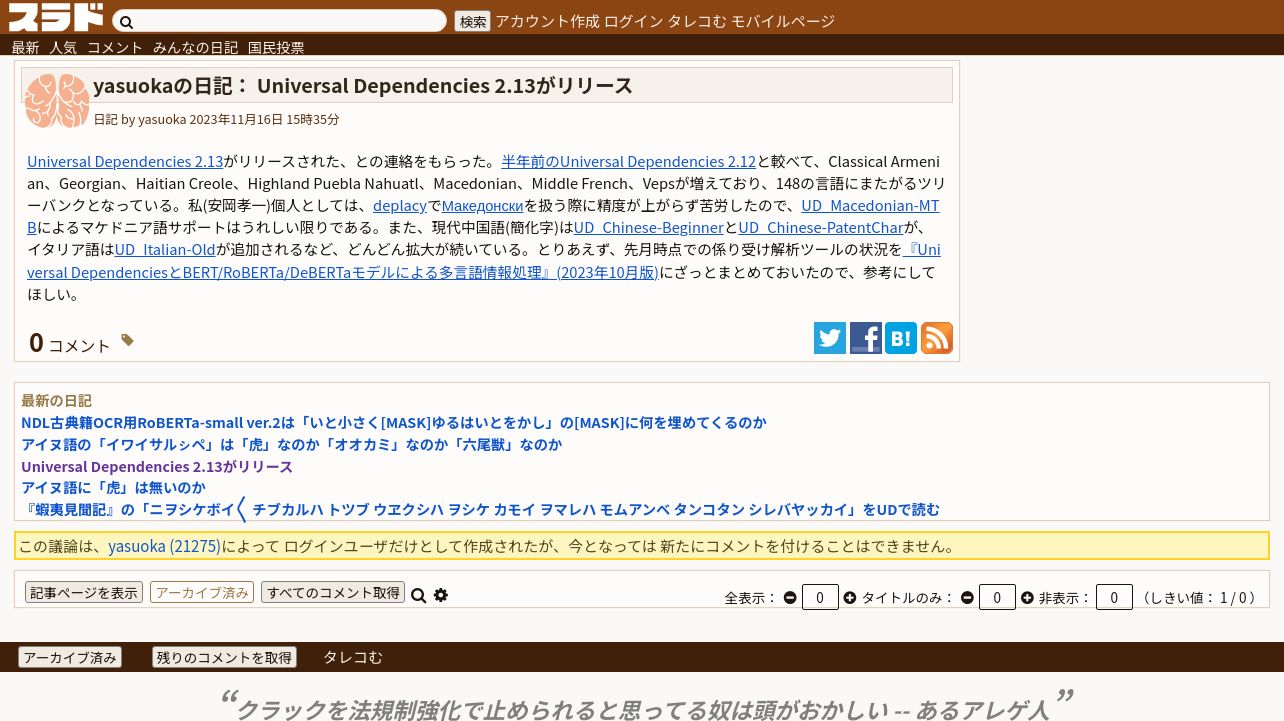Open ログイン link
The image size is (1284, 721).
634,21
